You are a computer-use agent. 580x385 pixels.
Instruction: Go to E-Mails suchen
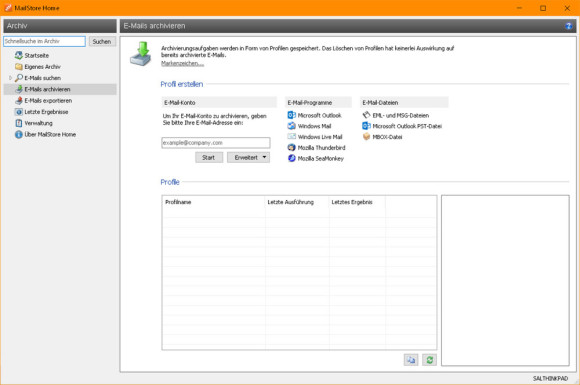(x=43, y=78)
